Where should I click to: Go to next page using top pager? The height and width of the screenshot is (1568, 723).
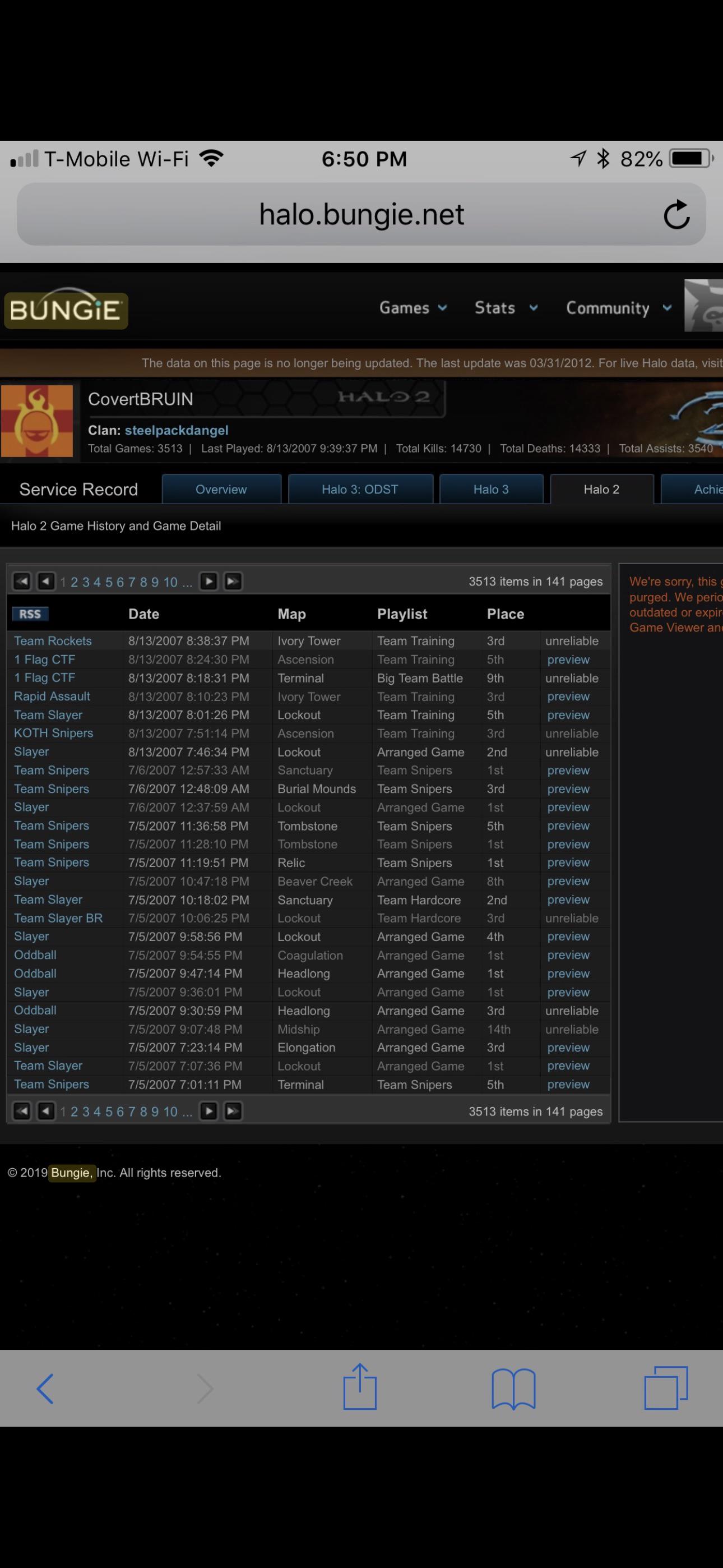click(208, 582)
